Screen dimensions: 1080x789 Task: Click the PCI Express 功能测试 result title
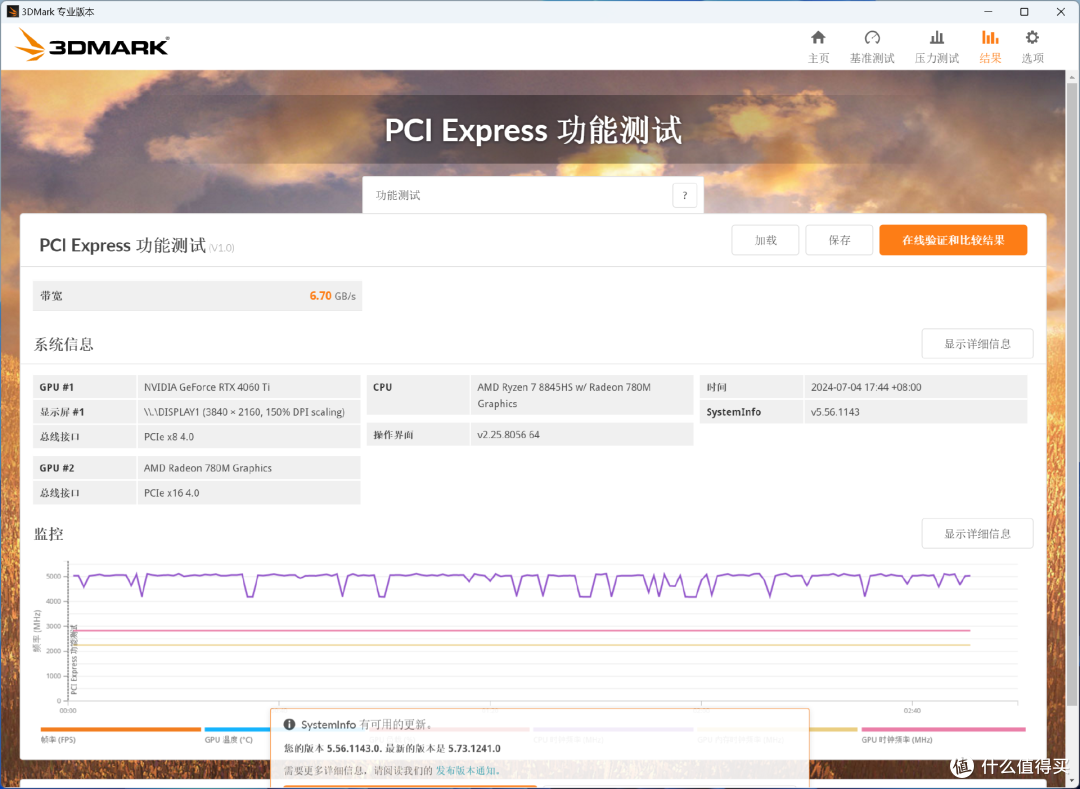point(123,246)
